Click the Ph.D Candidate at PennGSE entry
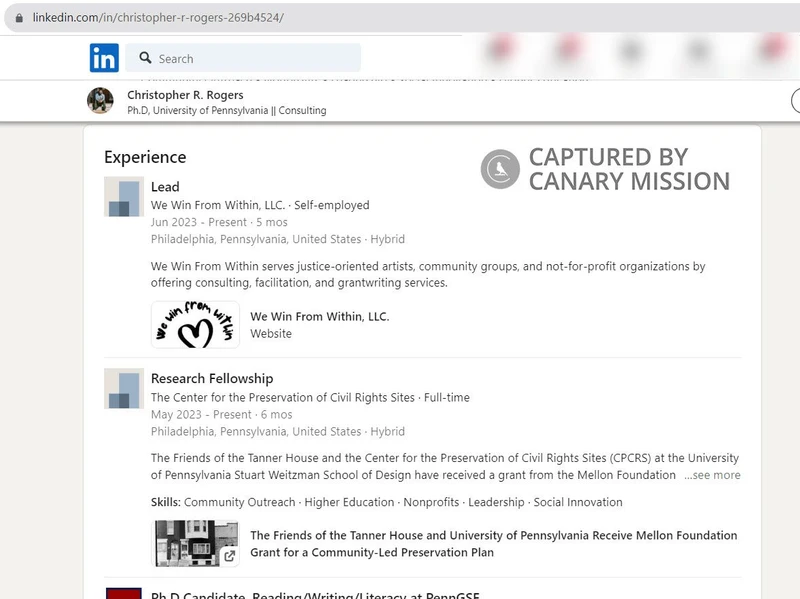 tap(315, 595)
